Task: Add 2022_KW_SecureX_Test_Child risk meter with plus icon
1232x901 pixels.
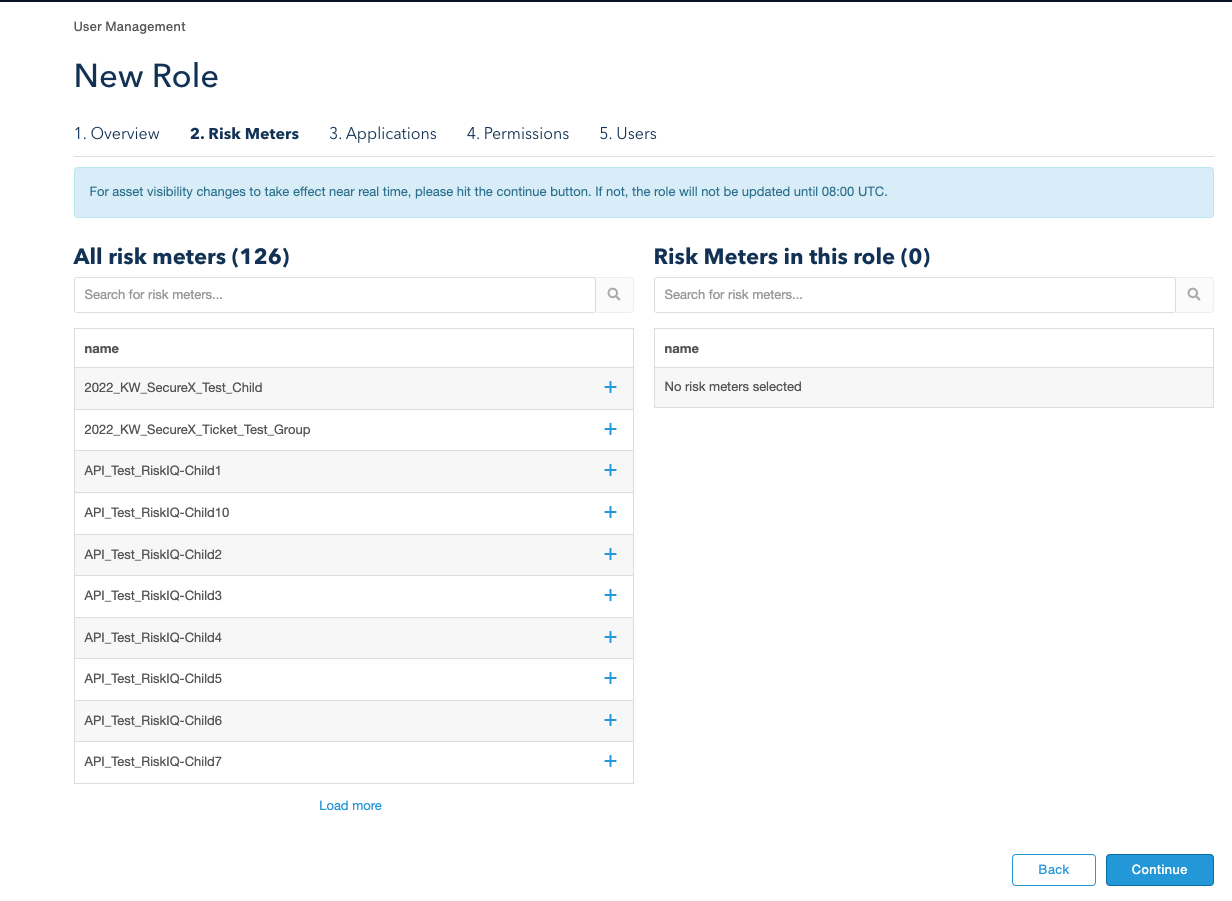Action: click(x=610, y=387)
